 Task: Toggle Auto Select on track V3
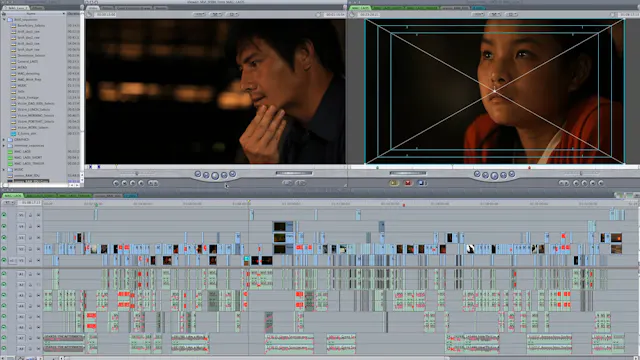[x=38, y=237]
